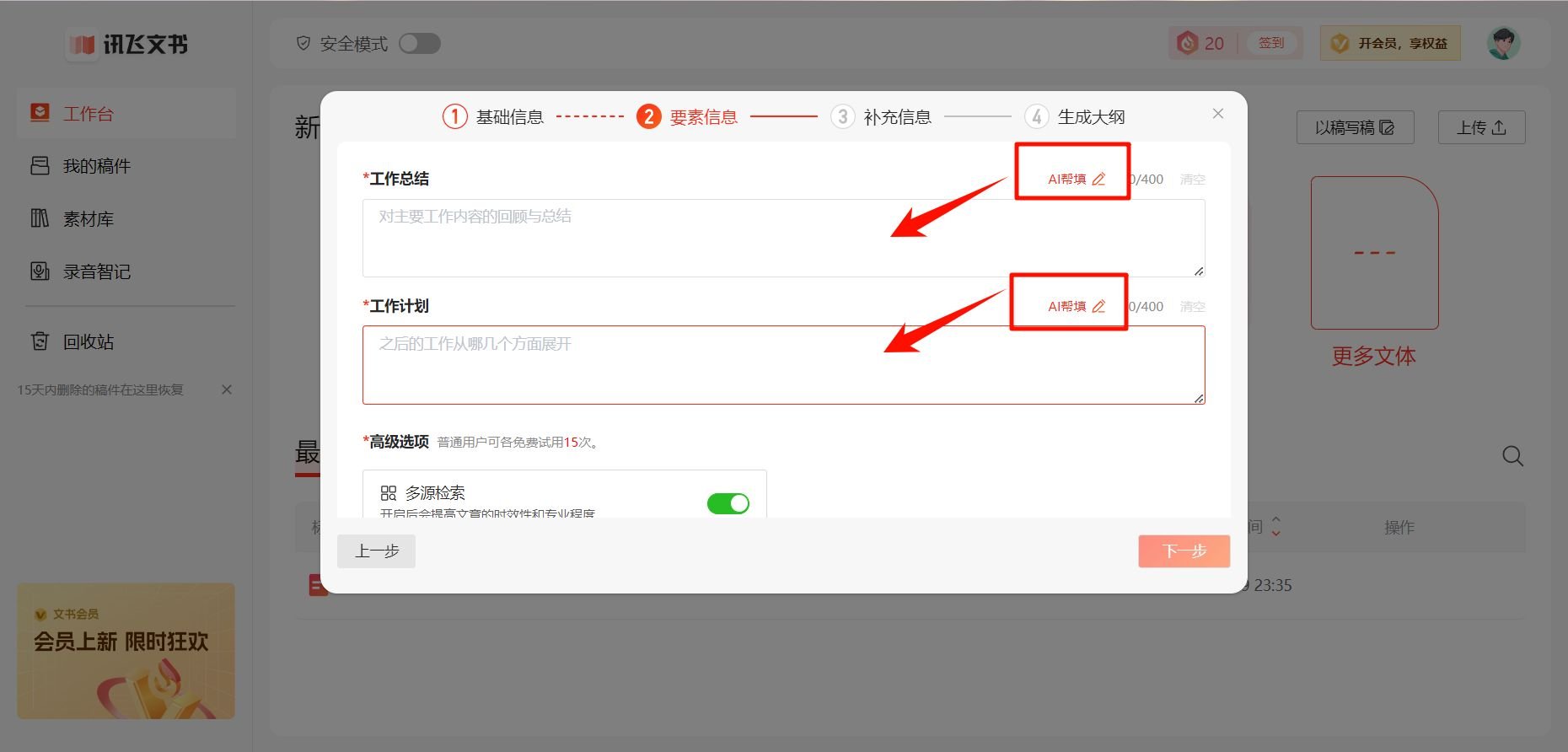Click the 讯飞文书 logo

click(x=128, y=44)
